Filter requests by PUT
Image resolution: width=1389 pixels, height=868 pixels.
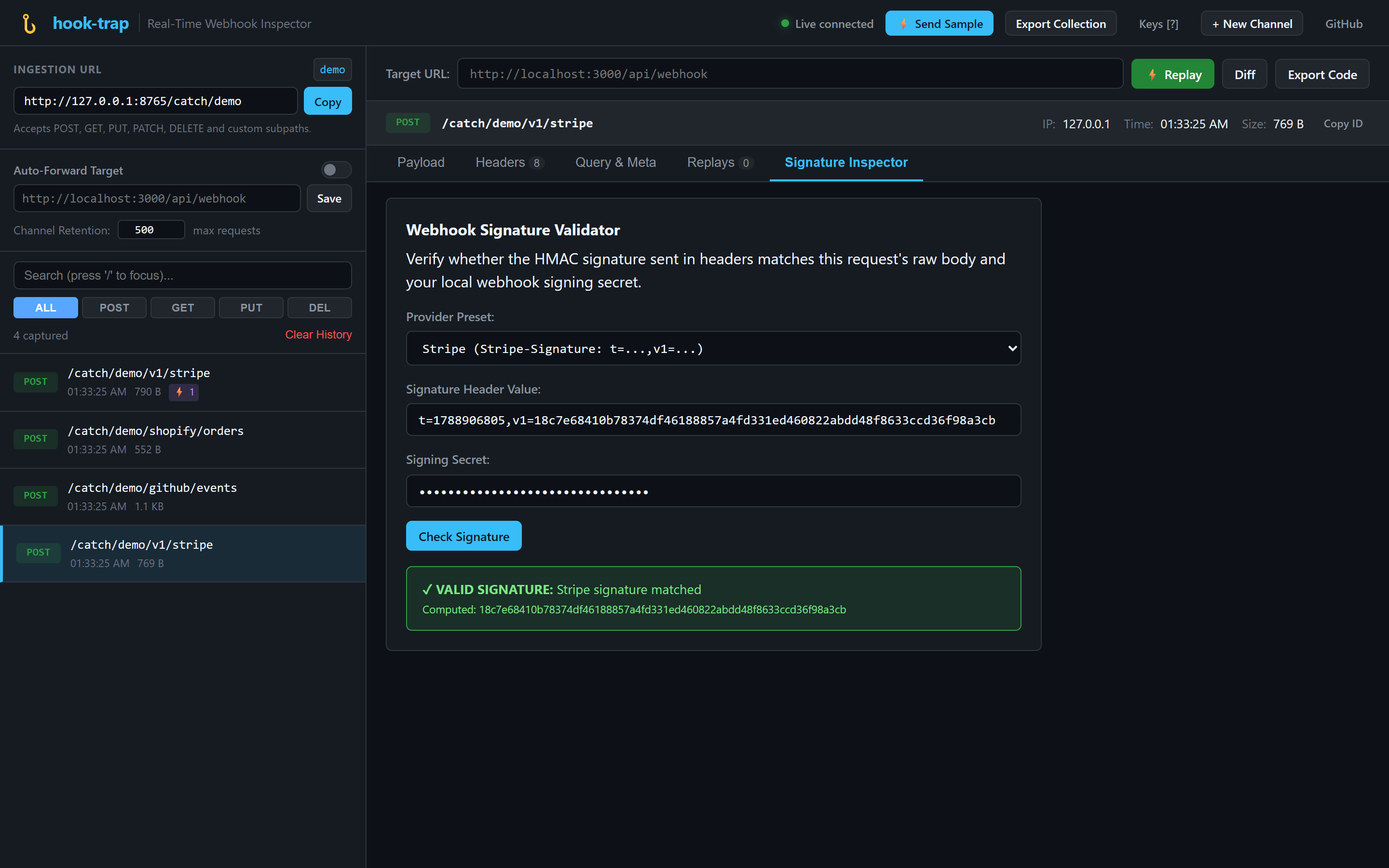(251, 307)
